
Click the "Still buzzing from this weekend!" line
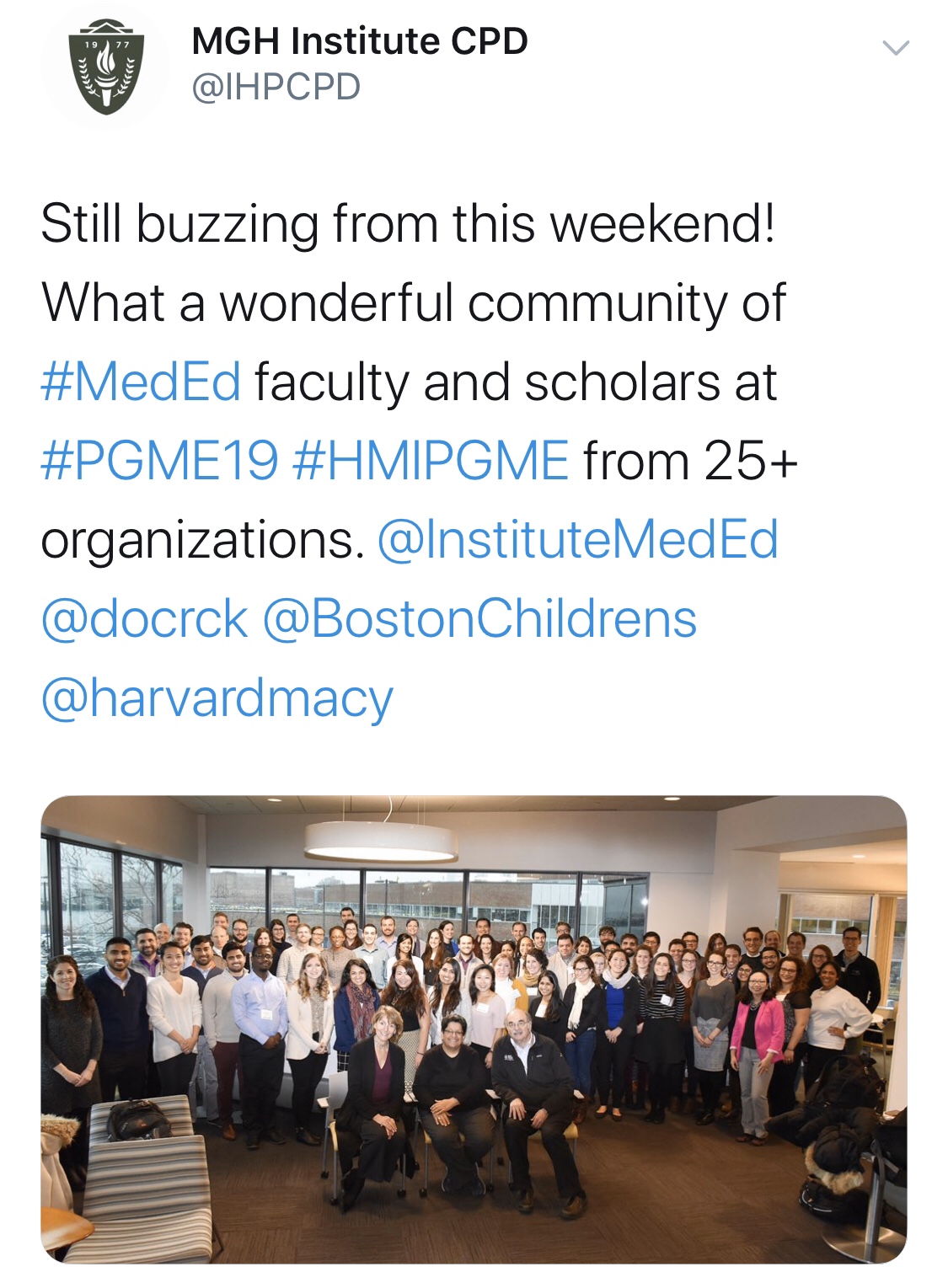coord(408,224)
